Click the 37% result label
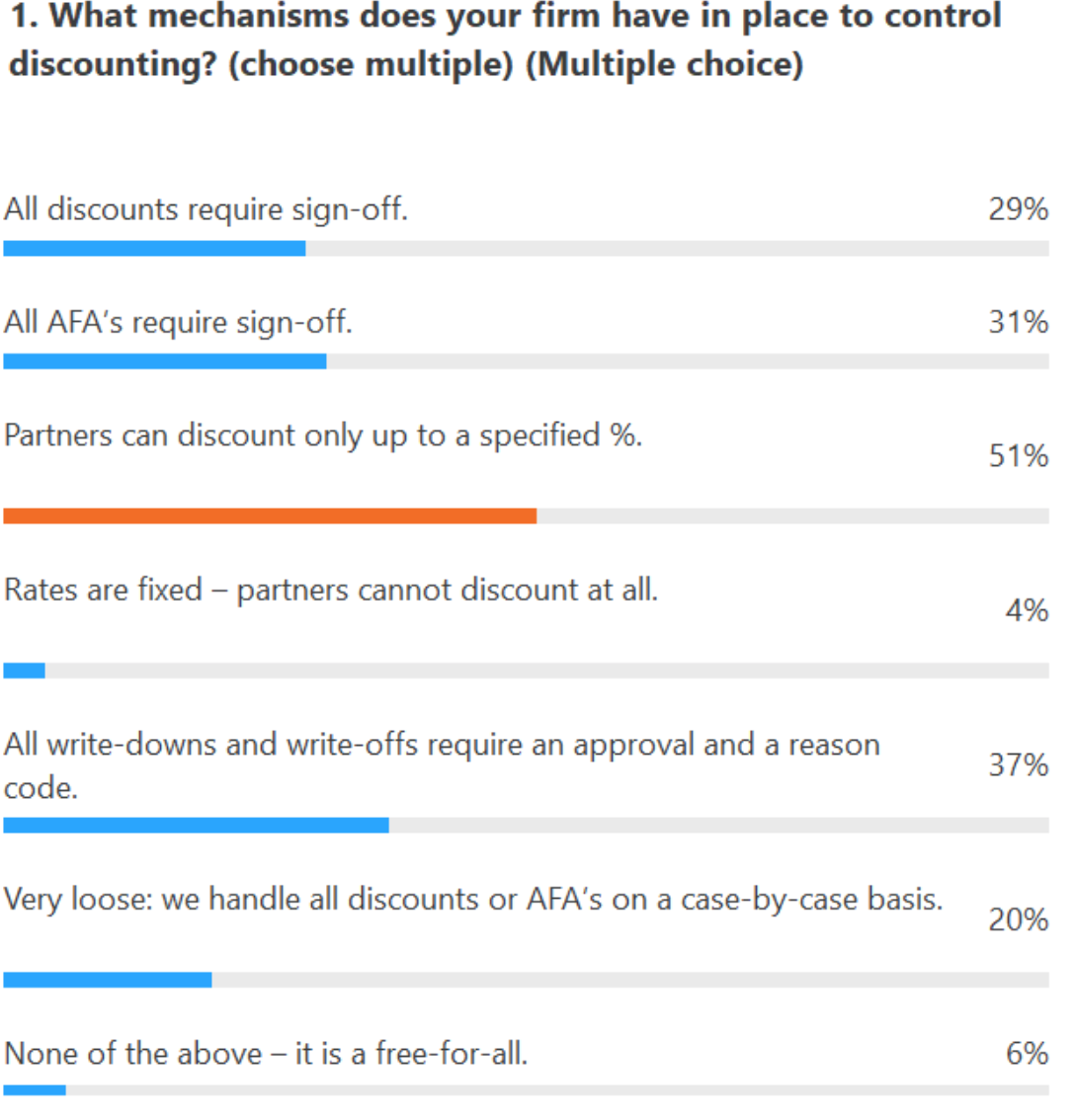This screenshot has height=1120, width=1075. pyautogui.click(x=1019, y=765)
